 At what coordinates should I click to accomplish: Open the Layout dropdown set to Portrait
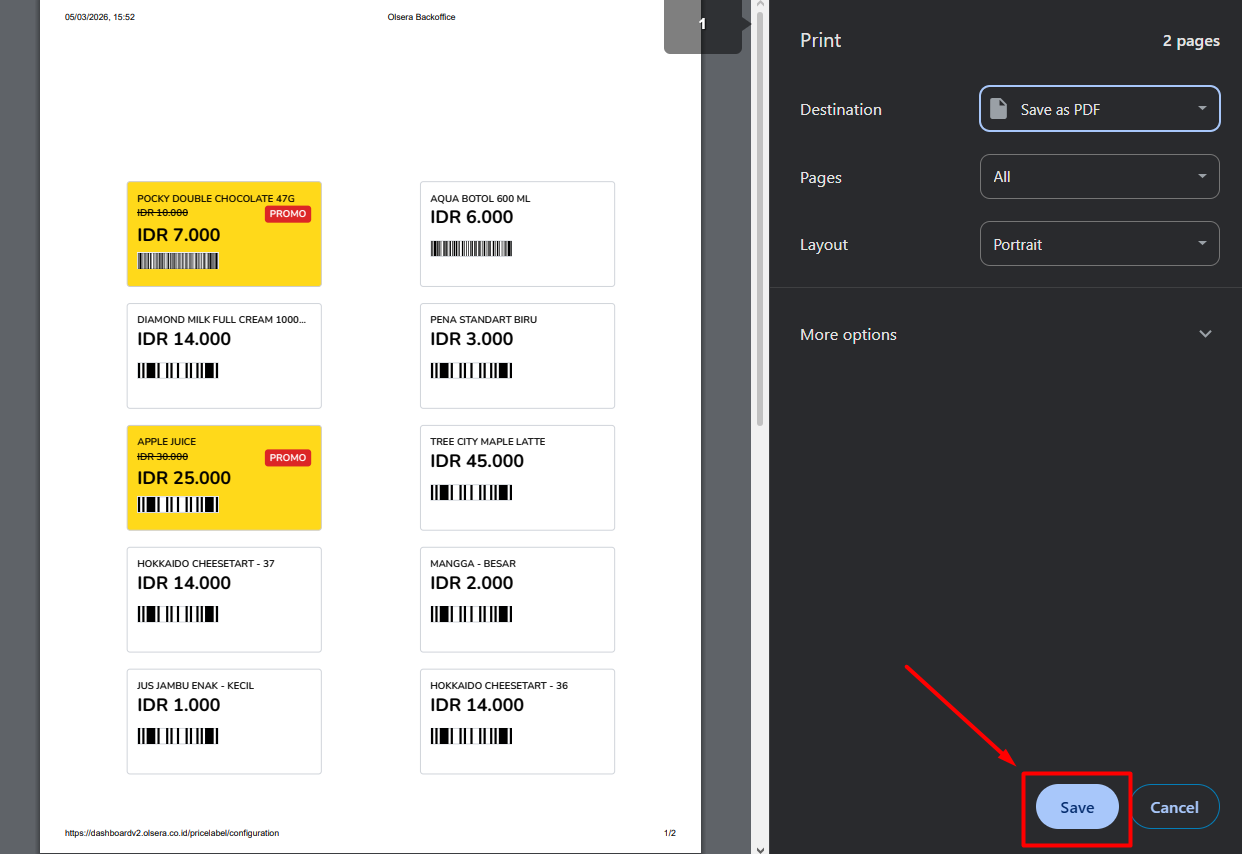pyautogui.click(x=1100, y=244)
